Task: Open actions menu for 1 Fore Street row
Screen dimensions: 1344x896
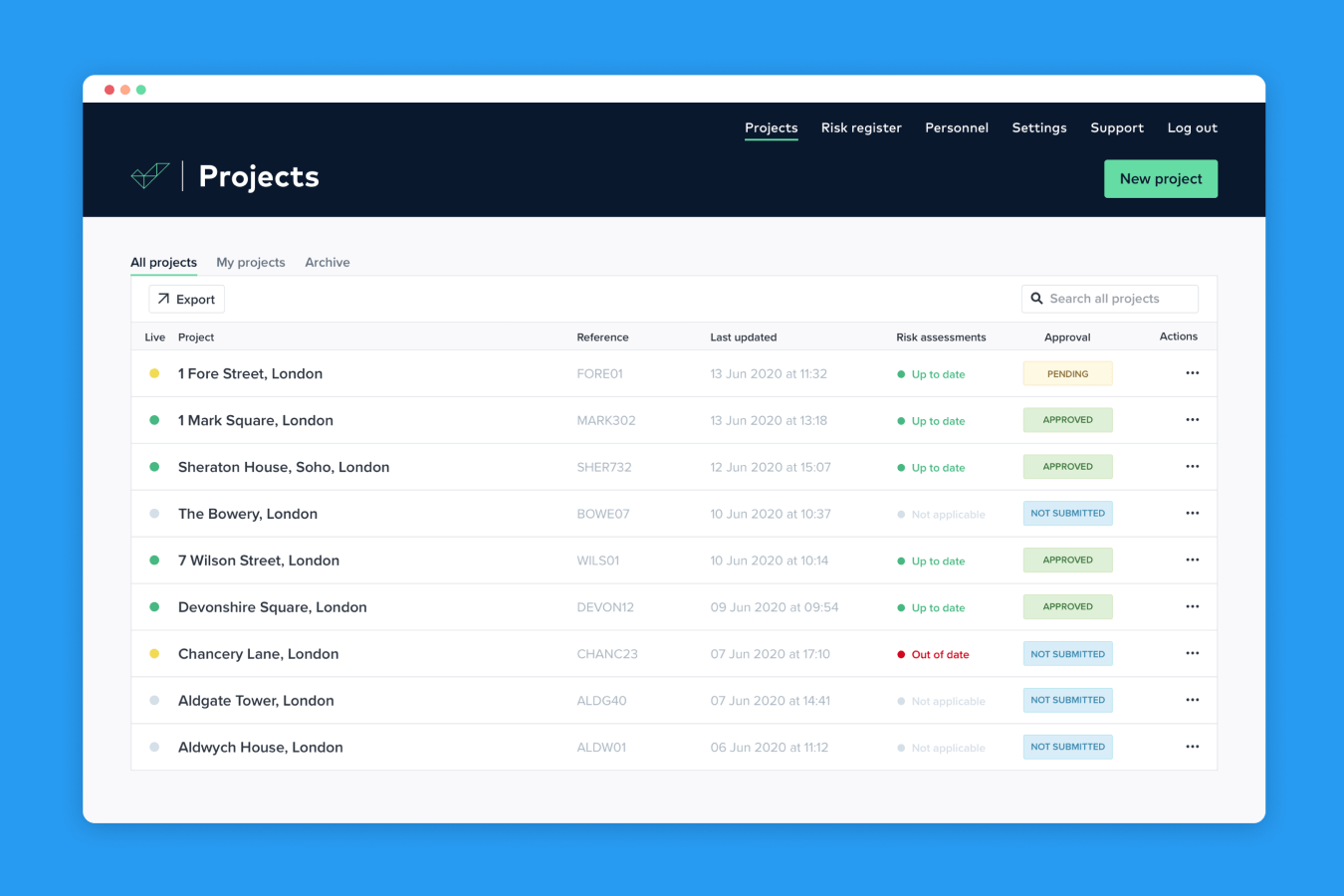Action: (1192, 373)
